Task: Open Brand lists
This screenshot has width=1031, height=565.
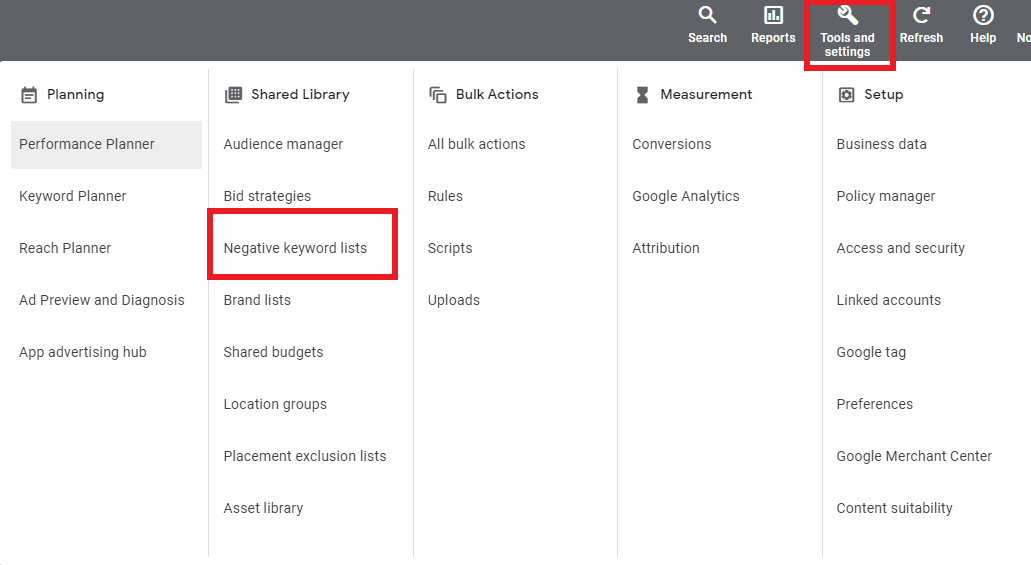Action: pyautogui.click(x=257, y=300)
